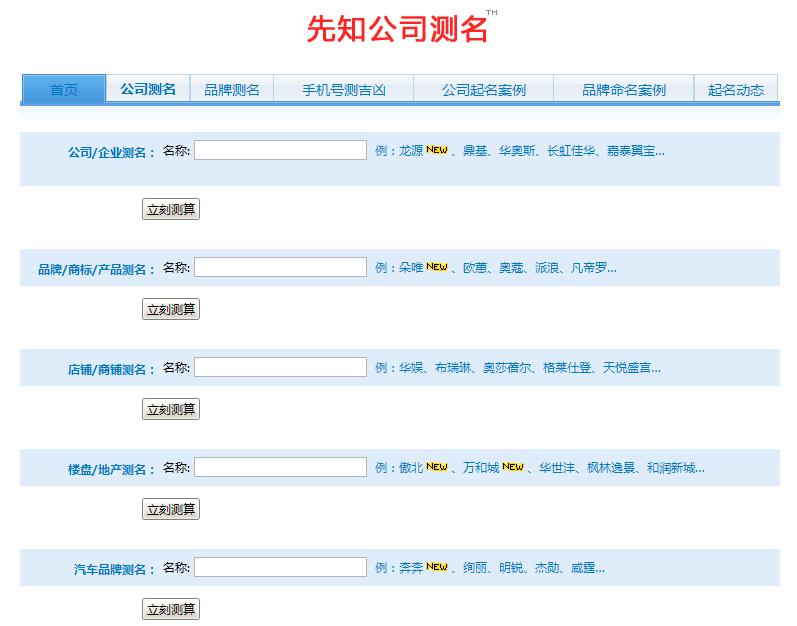The width and height of the screenshot is (797, 626).
Task: Click the 汽车品牌测名 section label
Action: tap(114, 570)
